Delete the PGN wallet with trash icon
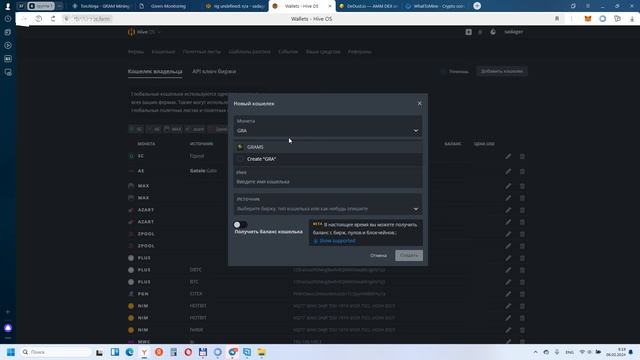Image resolution: width=640 pixels, height=360 pixels. coord(522,294)
